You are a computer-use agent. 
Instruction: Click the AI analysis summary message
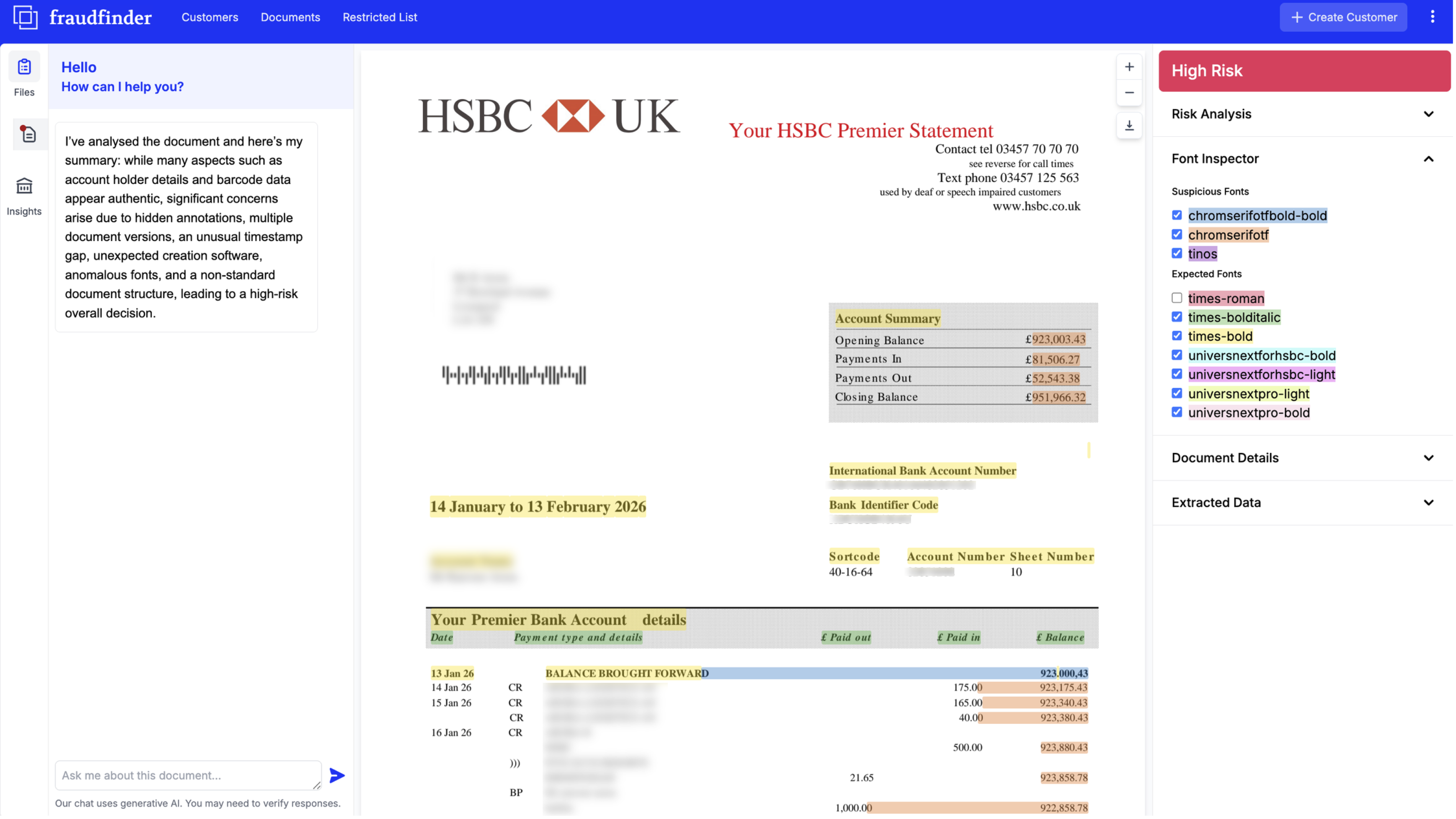[x=187, y=227]
